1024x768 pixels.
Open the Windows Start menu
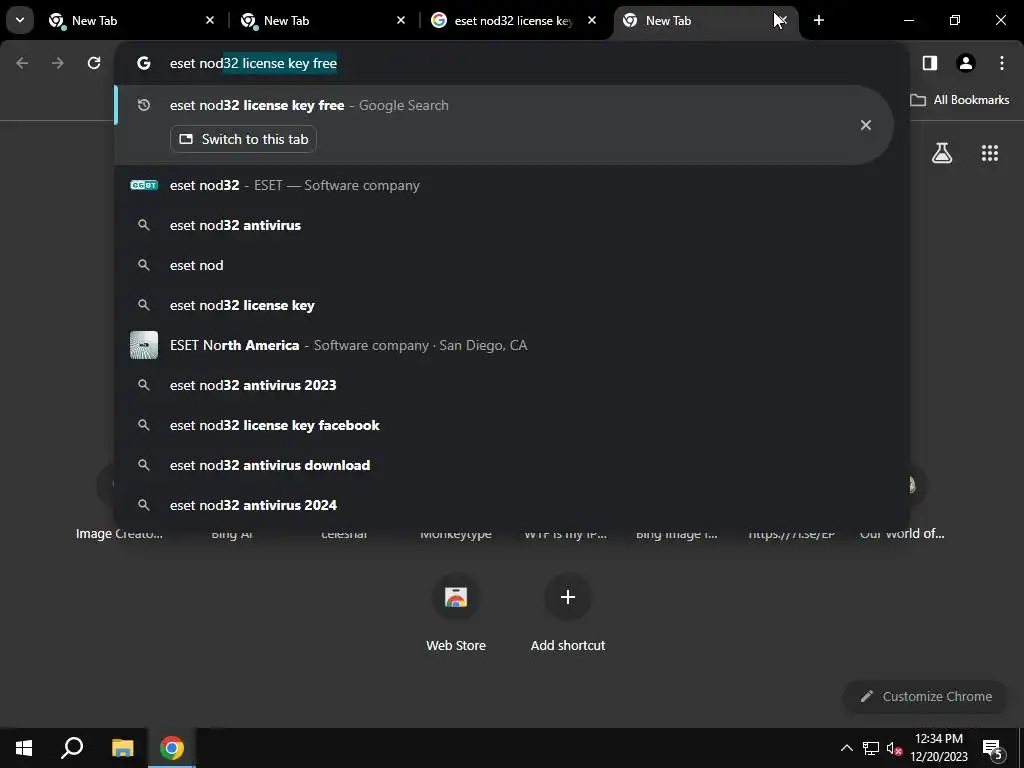coord(24,748)
